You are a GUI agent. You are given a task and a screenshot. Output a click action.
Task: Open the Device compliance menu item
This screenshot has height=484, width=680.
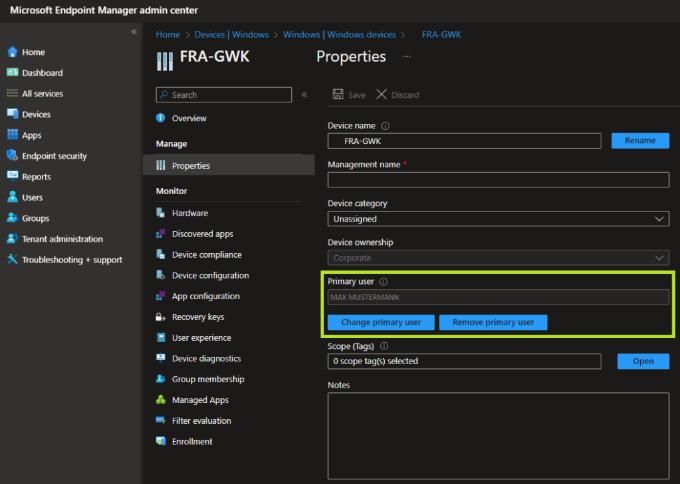point(206,255)
